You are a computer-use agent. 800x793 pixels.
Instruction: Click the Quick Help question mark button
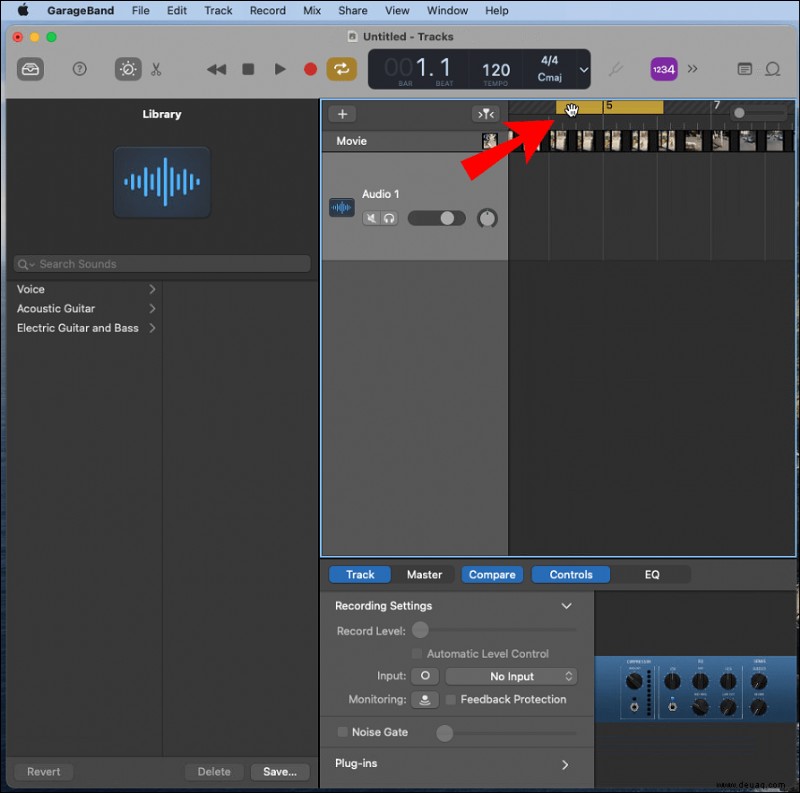(80, 69)
